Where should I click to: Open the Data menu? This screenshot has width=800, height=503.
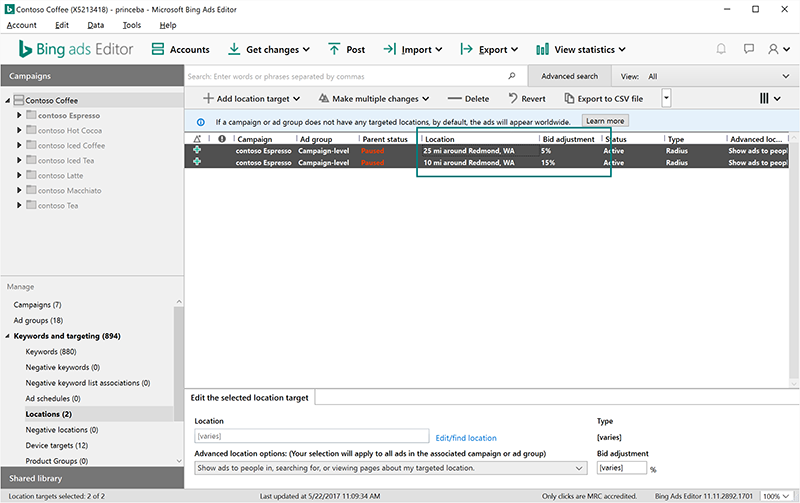pos(95,25)
